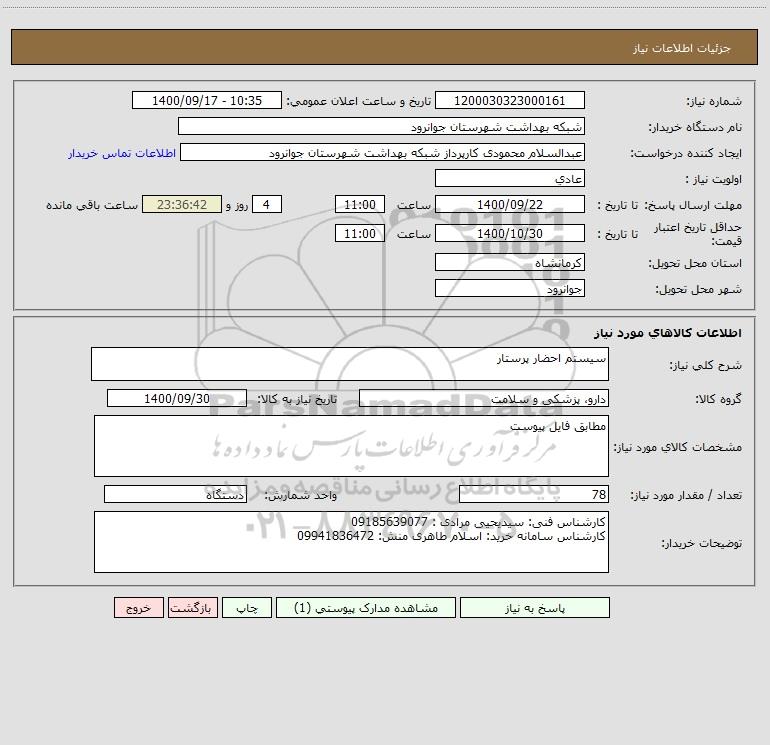770x745 pixels.
Task: Click delivery city field جوانرود
Action: point(510,288)
